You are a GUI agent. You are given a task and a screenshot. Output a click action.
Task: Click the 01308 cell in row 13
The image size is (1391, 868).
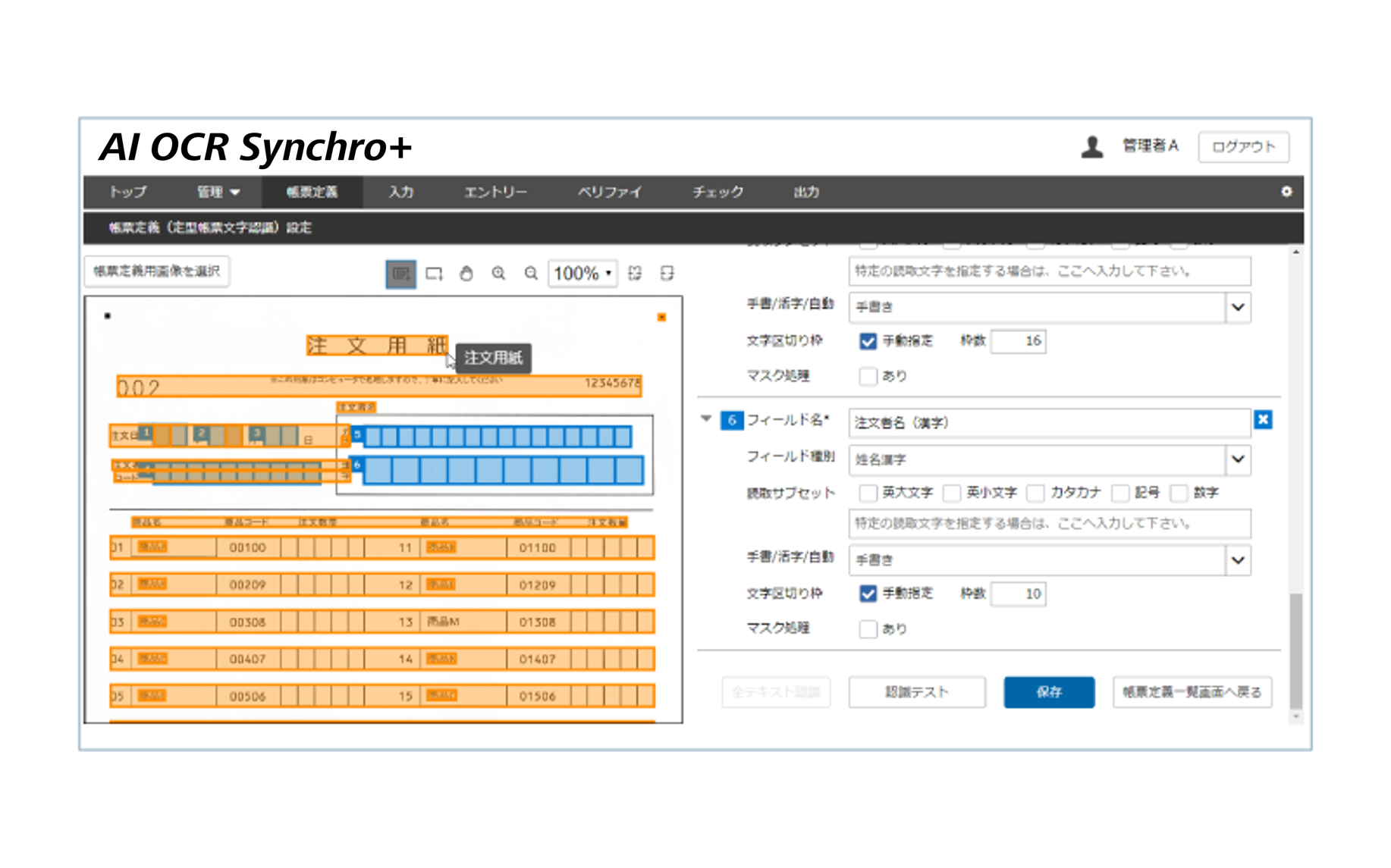pos(538,622)
